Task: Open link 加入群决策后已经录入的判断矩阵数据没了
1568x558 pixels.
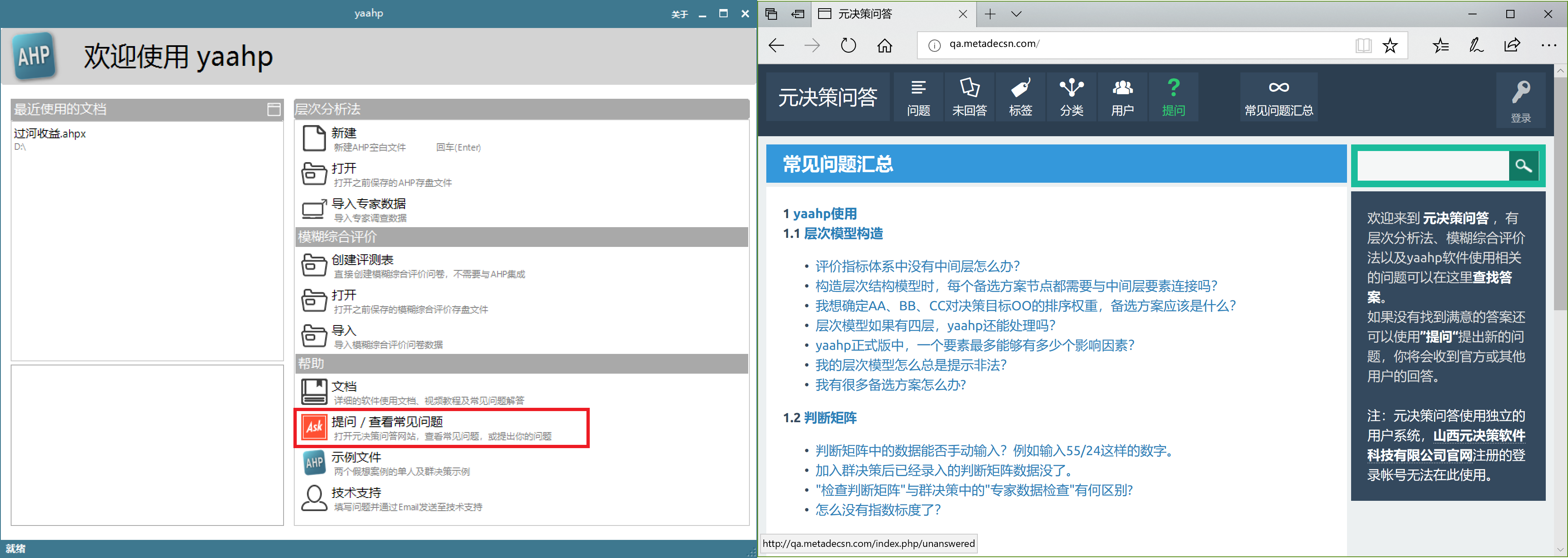Action: pyautogui.click(x=944, y=470)
